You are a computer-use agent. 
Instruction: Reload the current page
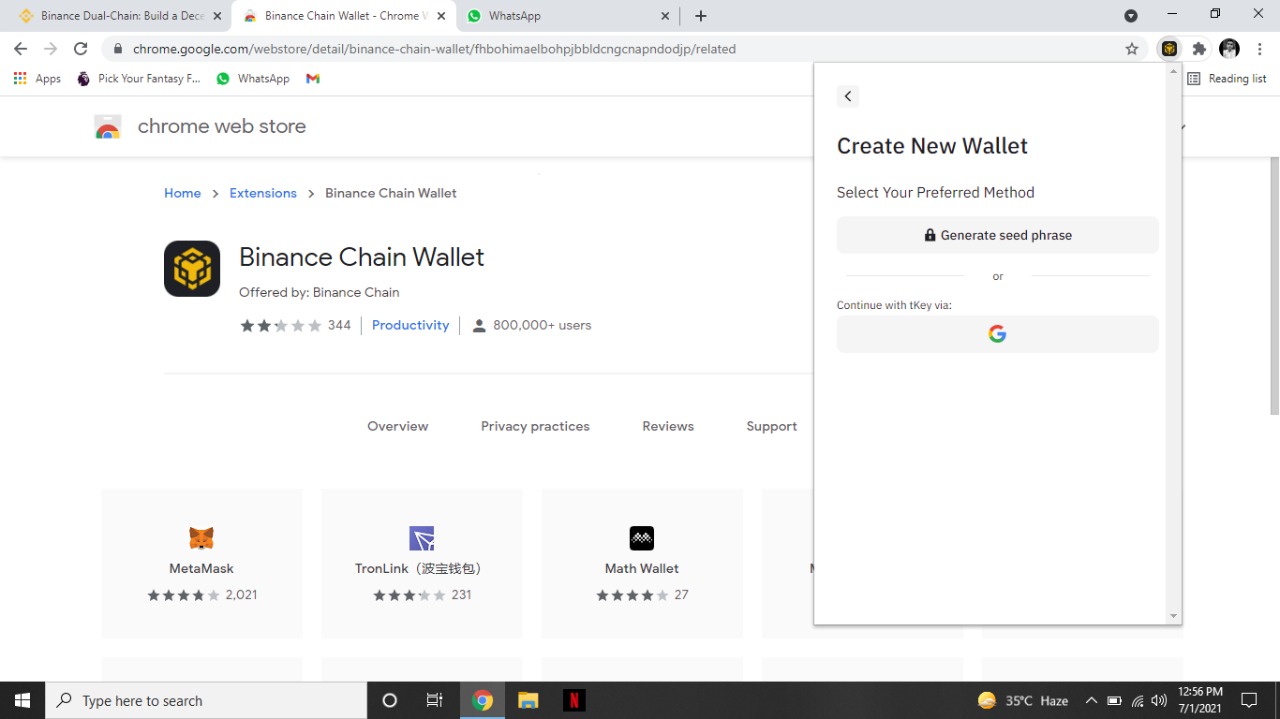click(x=81, y=48)
